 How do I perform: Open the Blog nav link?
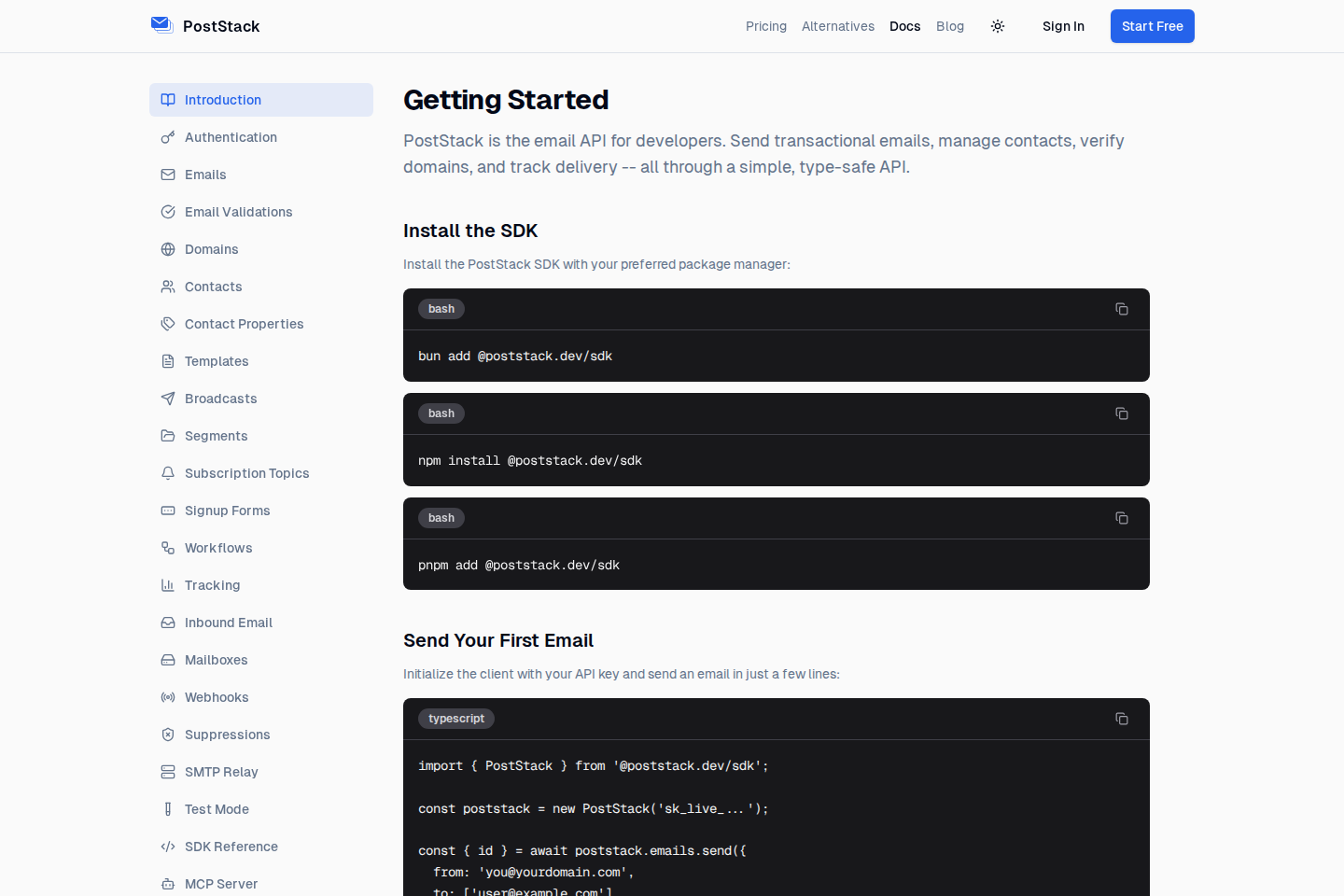click(x=950, y=26)
